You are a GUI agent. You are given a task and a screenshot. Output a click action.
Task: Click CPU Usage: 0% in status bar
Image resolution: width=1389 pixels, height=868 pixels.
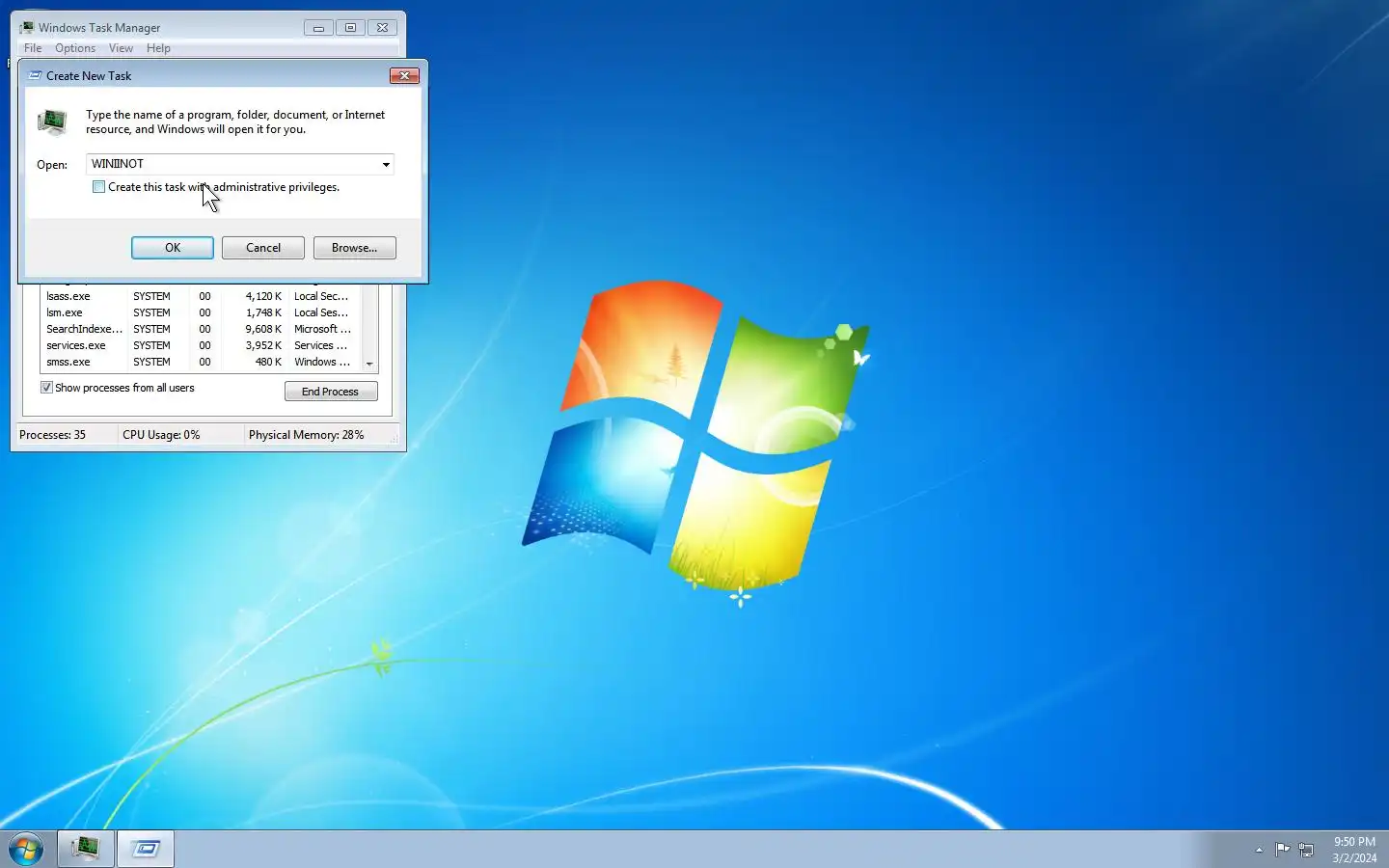coord(161,435)
